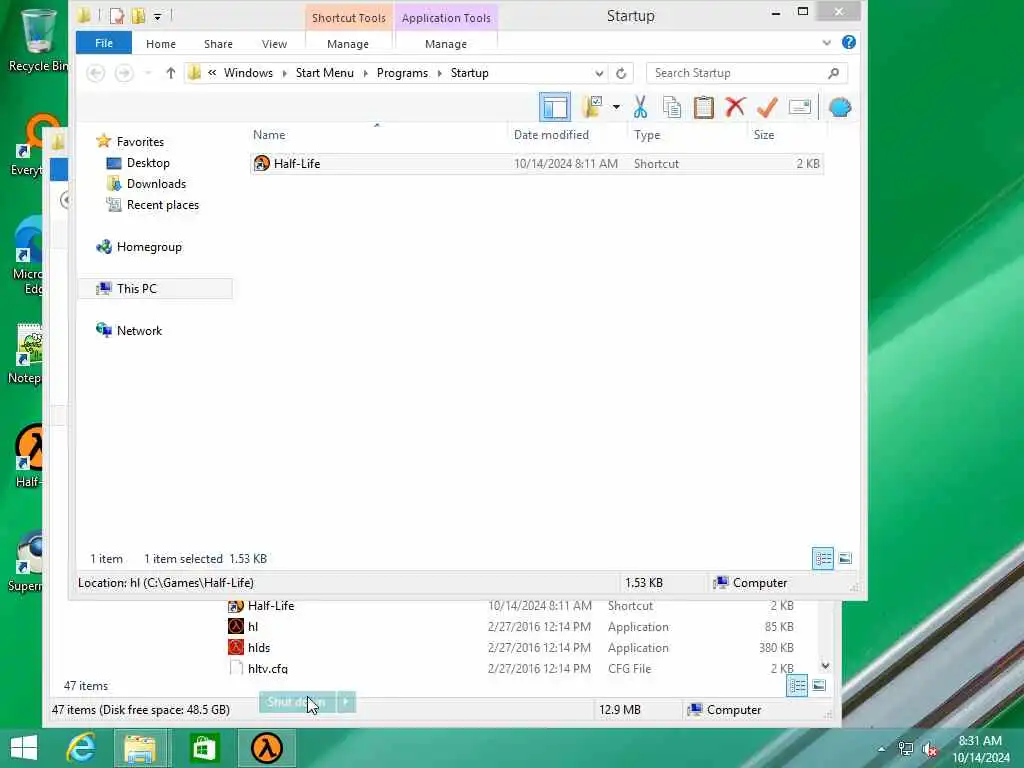Open folder options icon in toolbar
The width and height of the screenshot is (1024, 768).
pyautogui.click(x=592, y=107)
